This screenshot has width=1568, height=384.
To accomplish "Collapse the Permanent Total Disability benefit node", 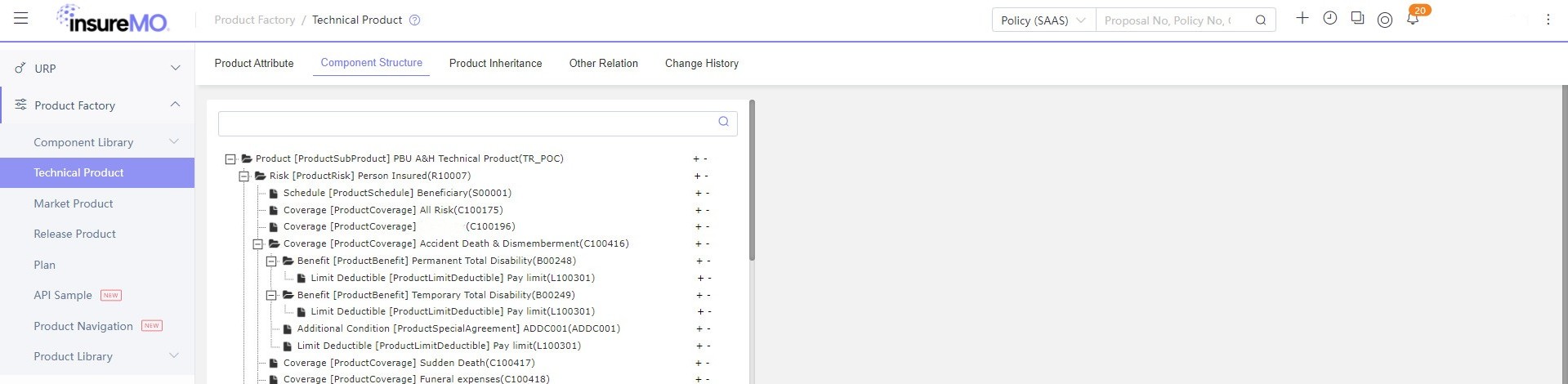I will [x=271, y=261].
